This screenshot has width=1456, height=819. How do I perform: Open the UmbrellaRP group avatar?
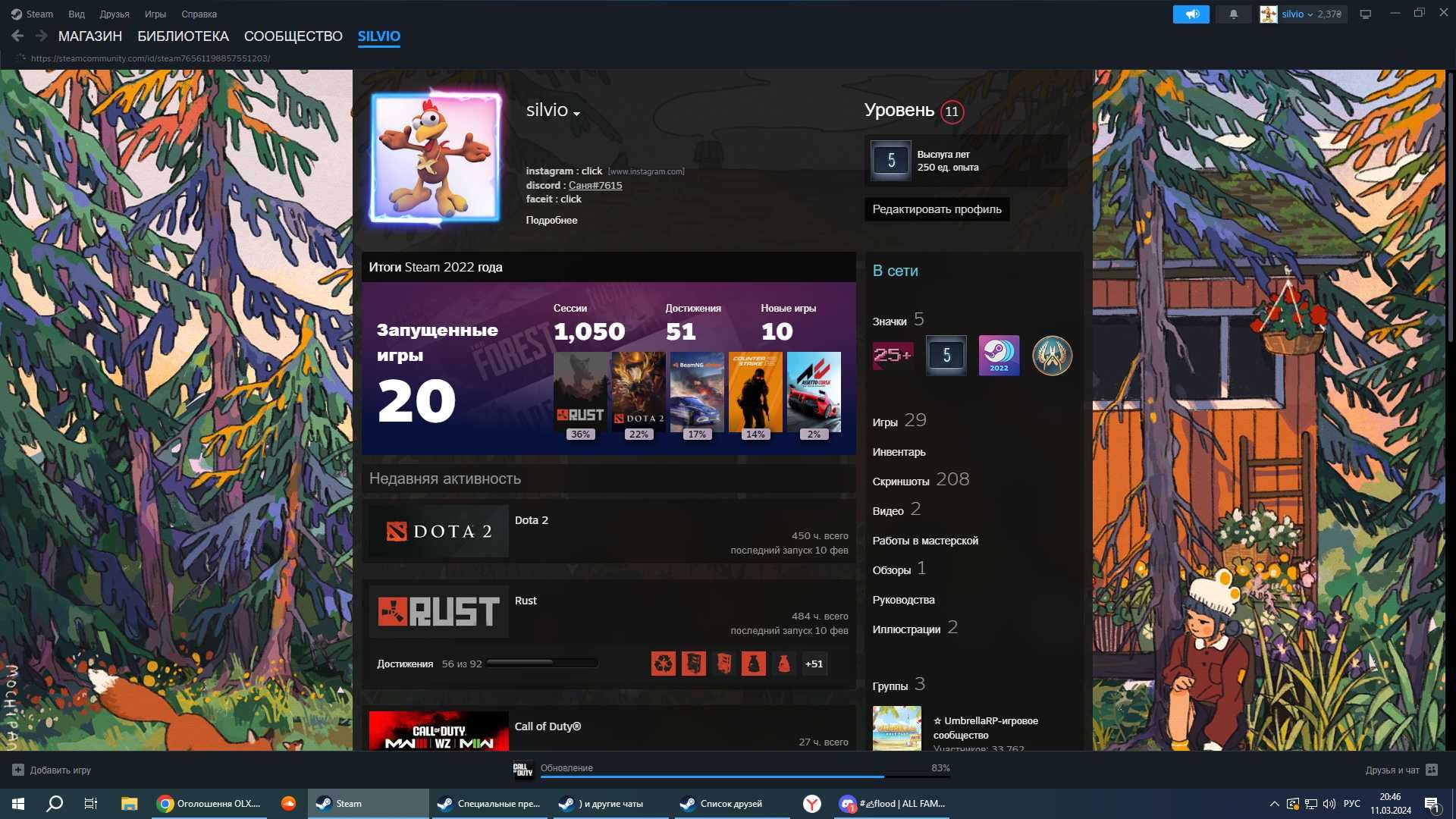[x=897, y=728]
